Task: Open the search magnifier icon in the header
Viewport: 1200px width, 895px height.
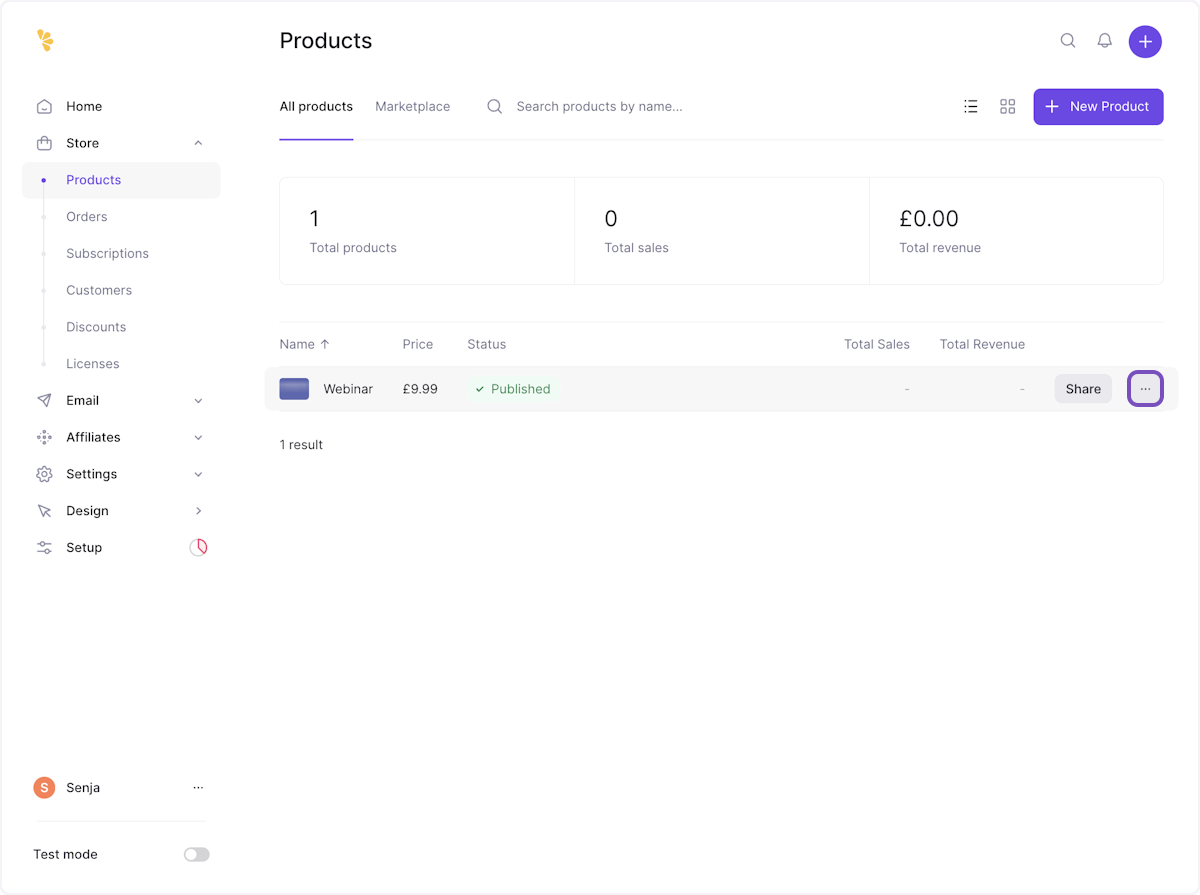Action: [1067, 41]
